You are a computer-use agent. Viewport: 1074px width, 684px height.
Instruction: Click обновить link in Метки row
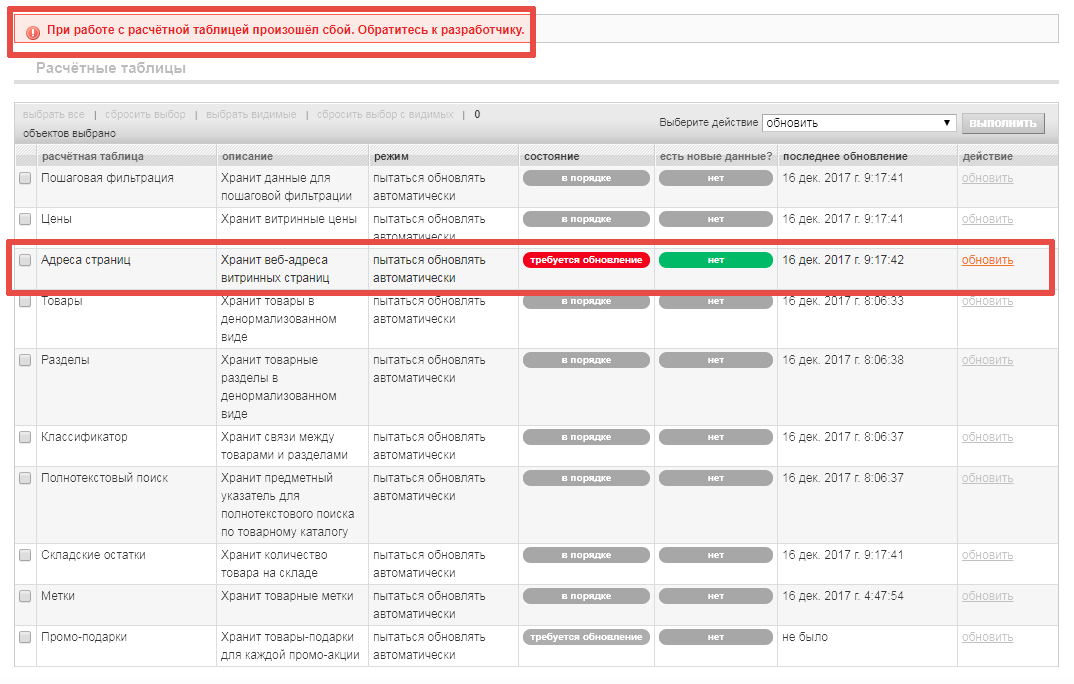pos(987,596)
